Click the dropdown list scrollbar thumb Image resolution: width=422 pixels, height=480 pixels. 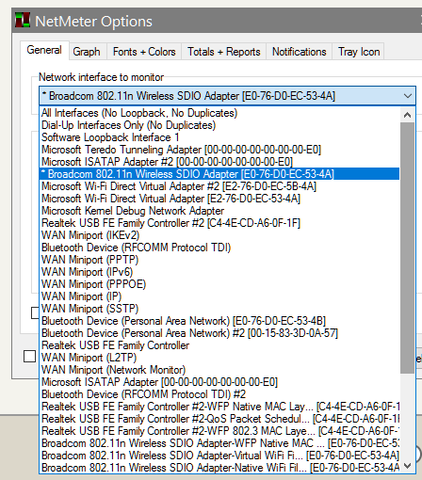click(x=407, y=248)
